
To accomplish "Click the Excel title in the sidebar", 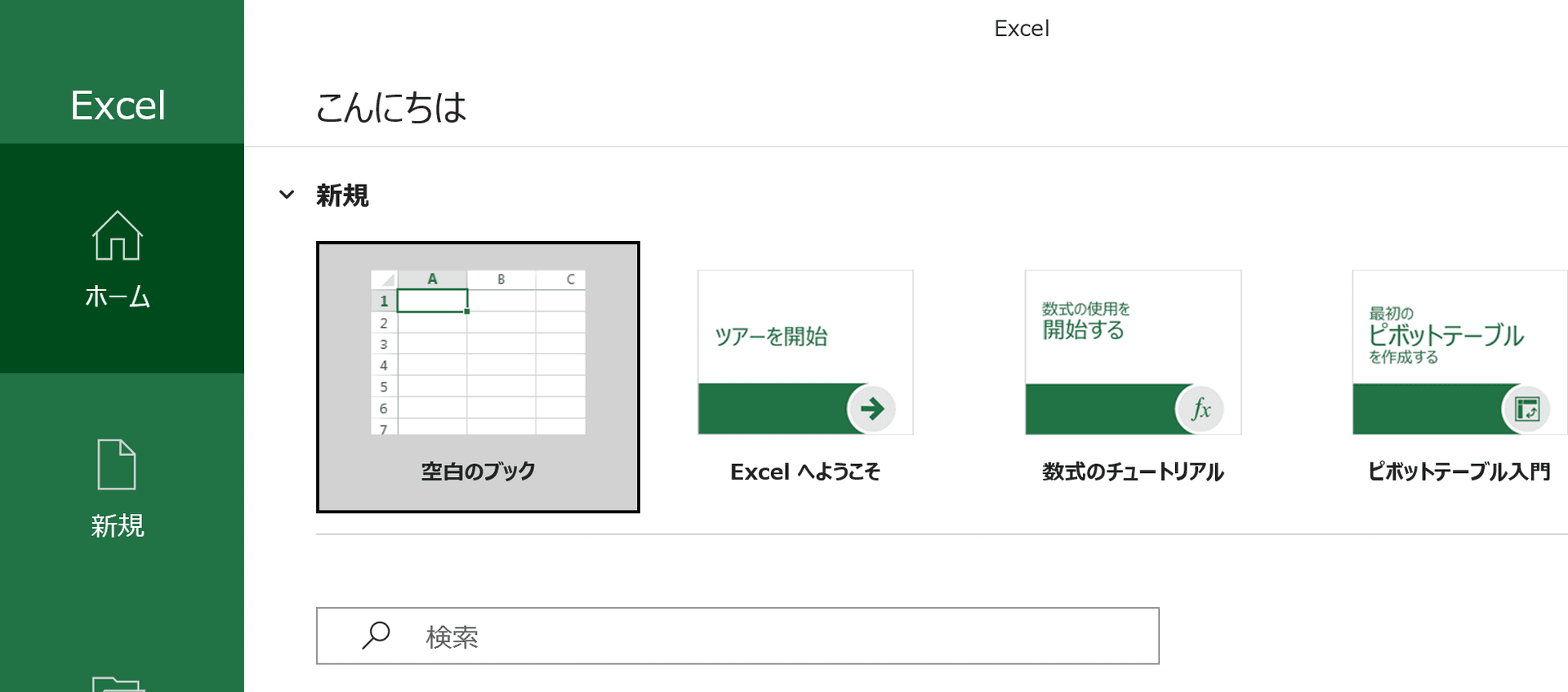I will pos(118,105).
